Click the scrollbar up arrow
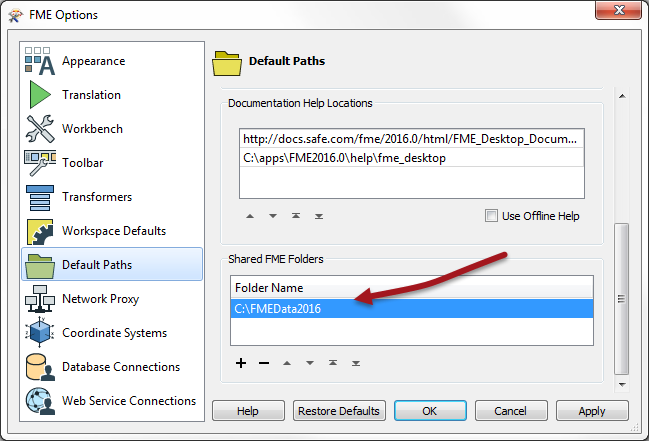The width and height of the screenshot is (649, 441). coord(622,96)
